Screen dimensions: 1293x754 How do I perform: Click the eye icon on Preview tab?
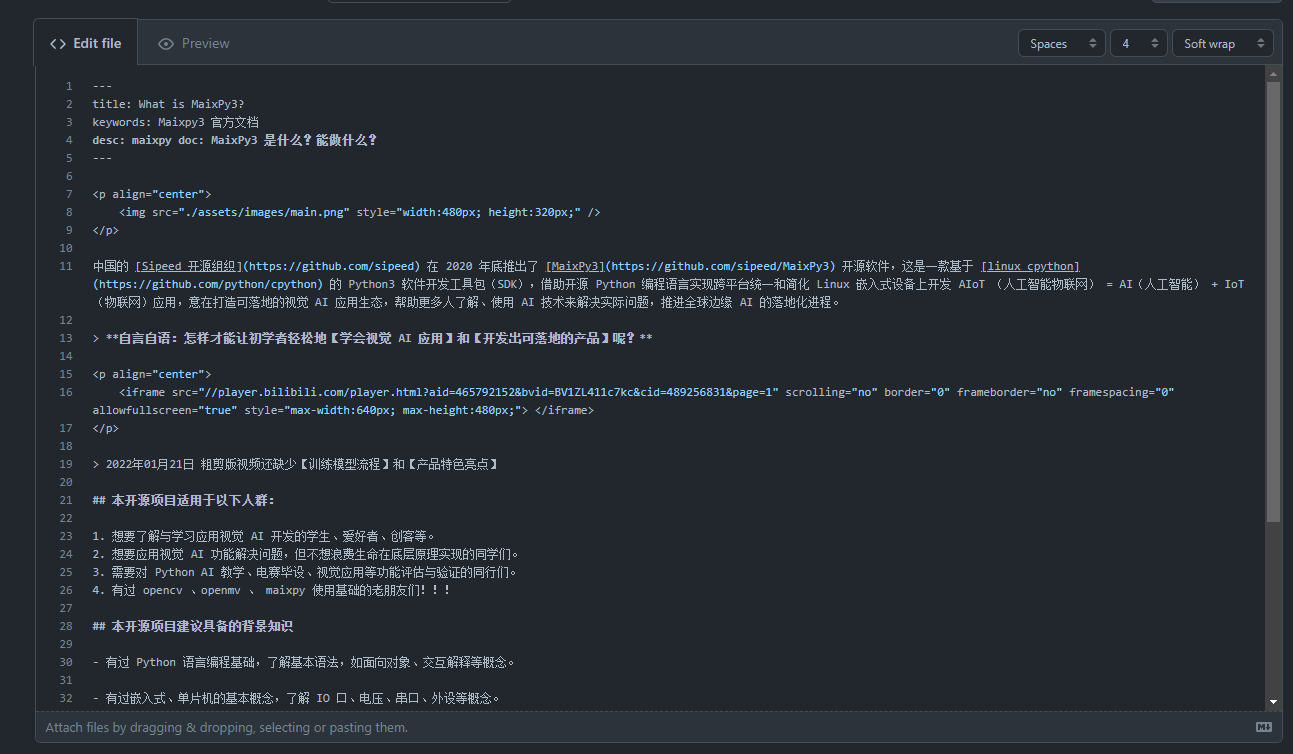166,44
